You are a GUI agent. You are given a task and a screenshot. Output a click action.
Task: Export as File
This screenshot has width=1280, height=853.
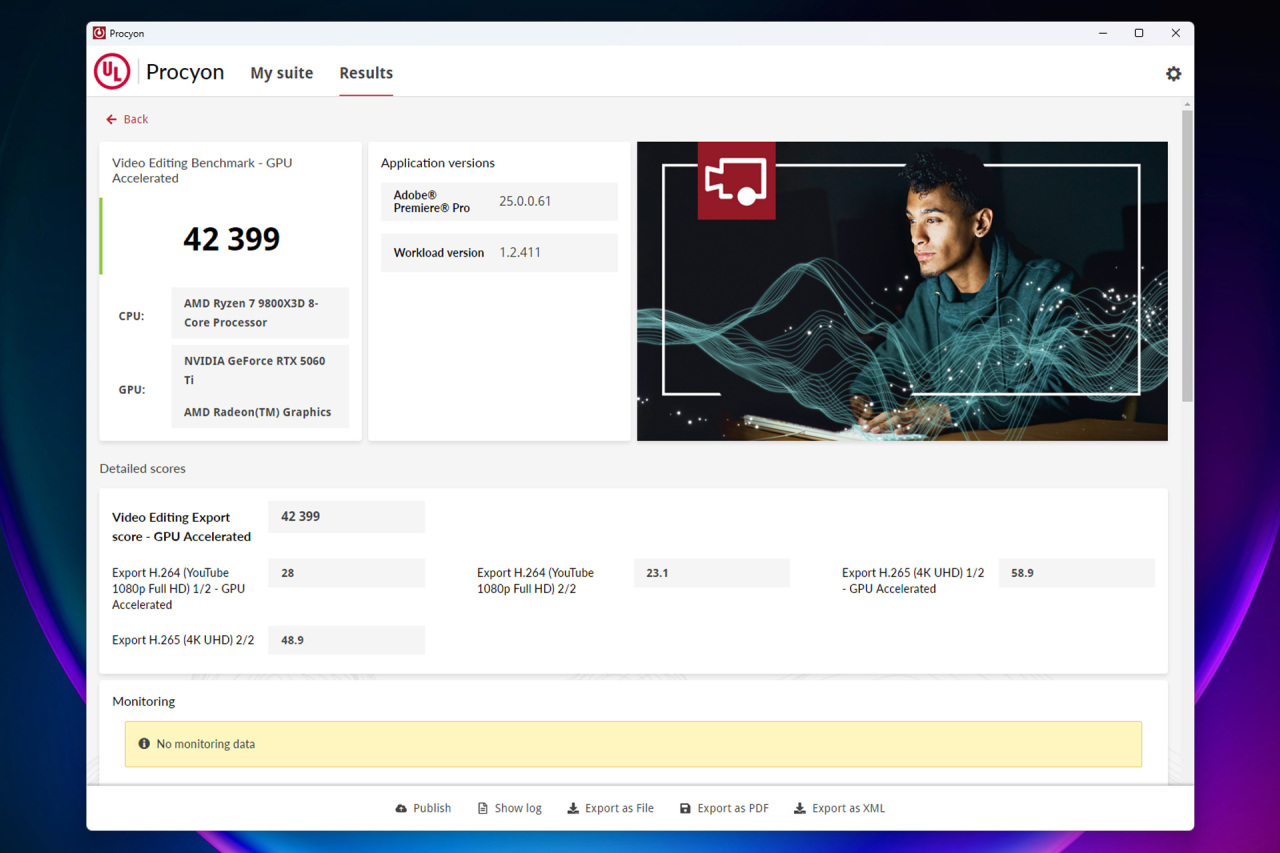coord(610,808)
